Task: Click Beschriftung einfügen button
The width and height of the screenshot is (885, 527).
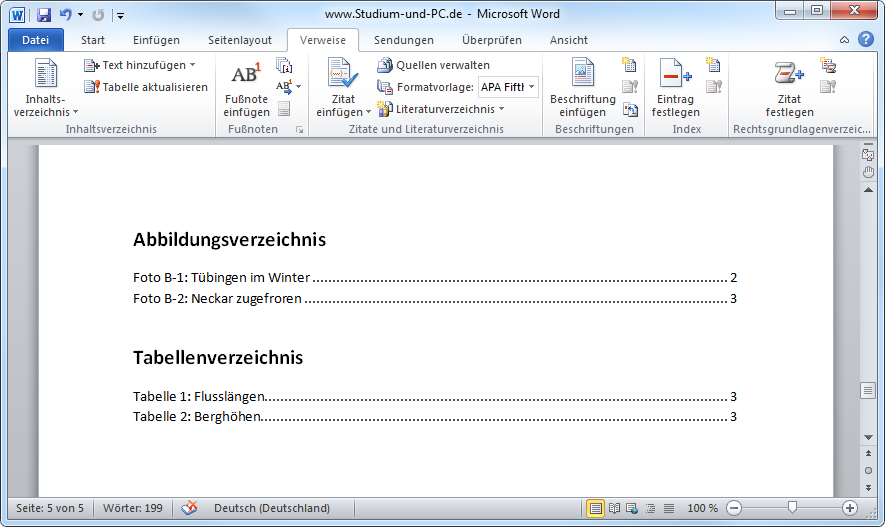Action: tap(582, 89)
